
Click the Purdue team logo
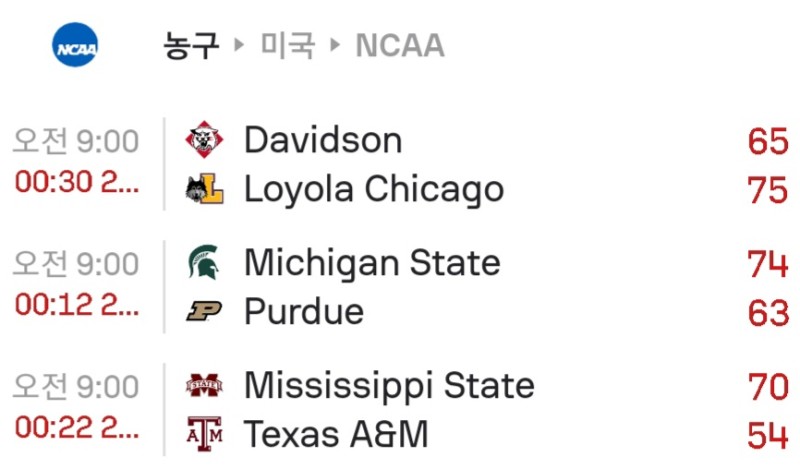[x=205, y=312]
